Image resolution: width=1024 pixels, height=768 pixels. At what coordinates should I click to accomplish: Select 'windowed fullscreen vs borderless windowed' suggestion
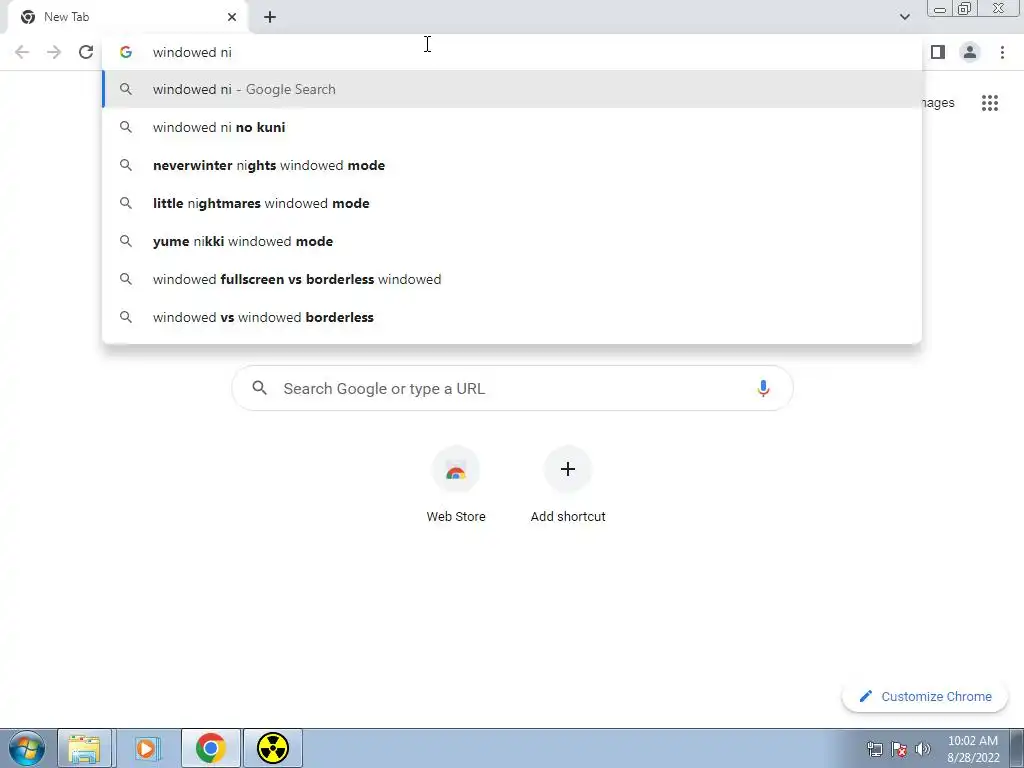(x=512, y=279)
